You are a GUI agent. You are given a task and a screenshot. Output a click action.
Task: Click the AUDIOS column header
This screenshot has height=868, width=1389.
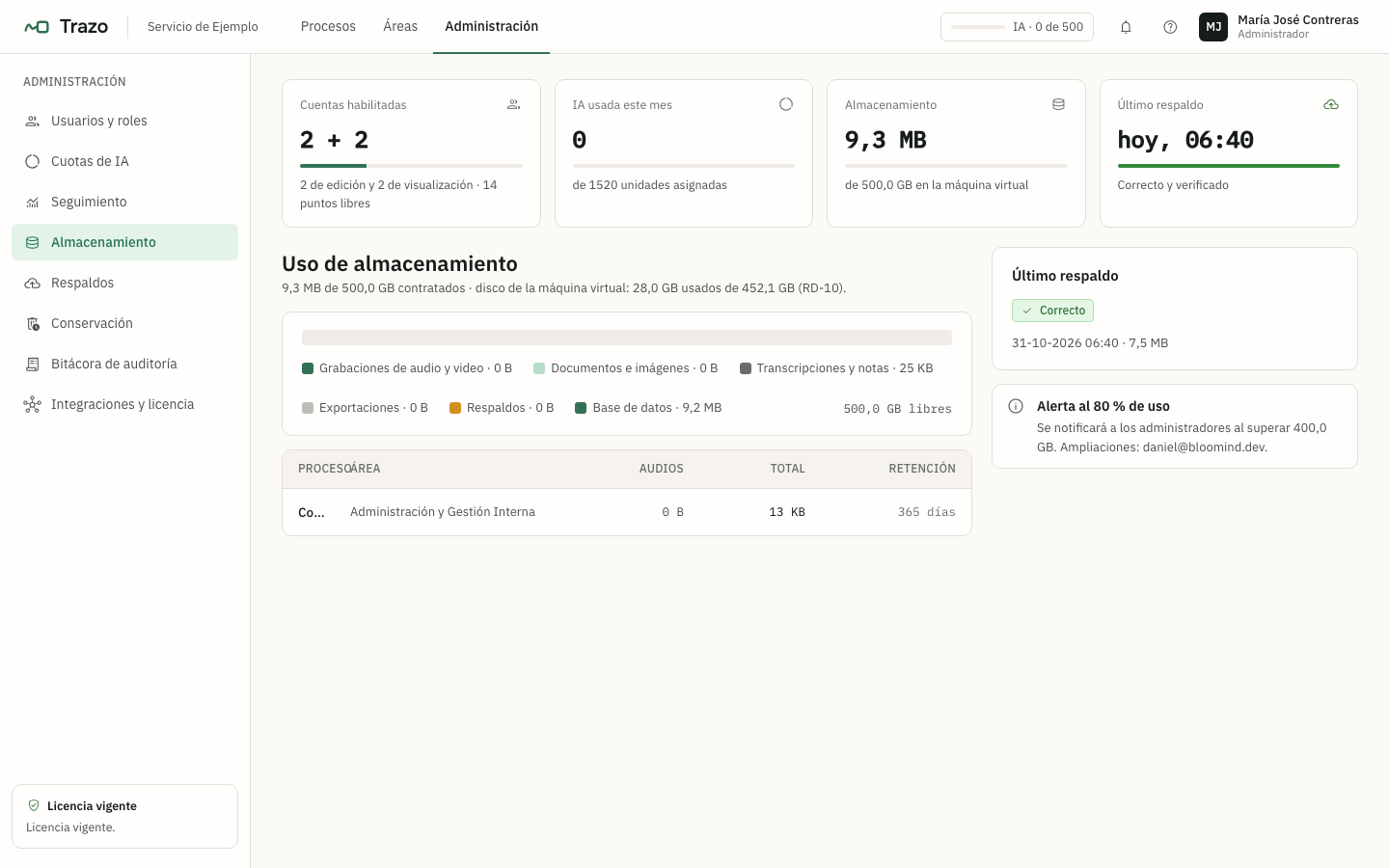(x=662, y=469)
